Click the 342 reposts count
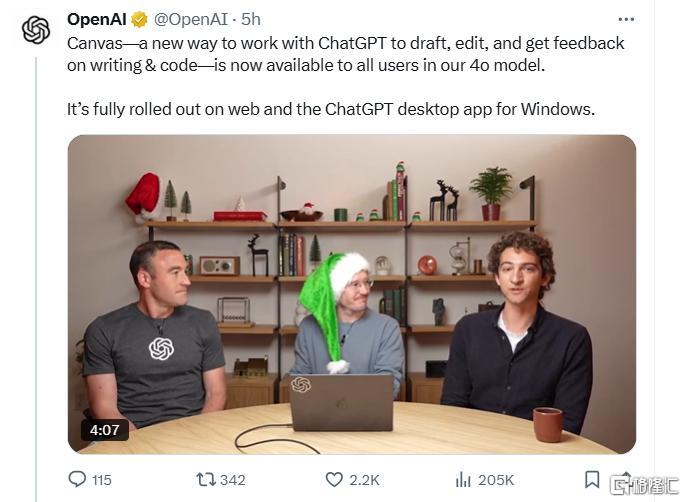The width and height of the screenshot is (685, 502). pos(232,480)
